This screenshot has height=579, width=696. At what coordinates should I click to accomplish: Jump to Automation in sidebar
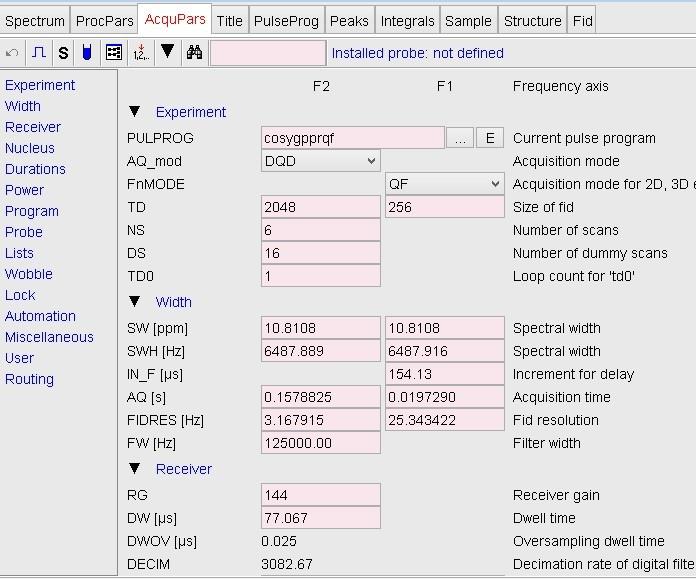40,316
